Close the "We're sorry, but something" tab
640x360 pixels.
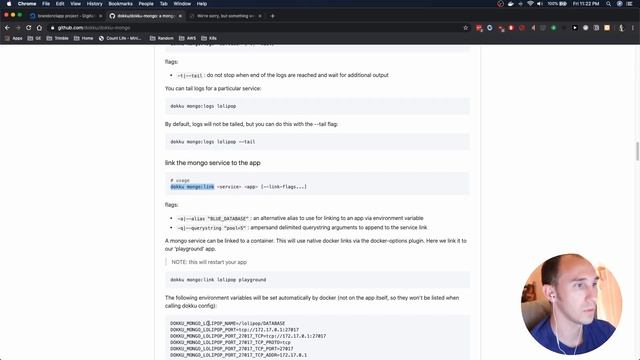260,16
